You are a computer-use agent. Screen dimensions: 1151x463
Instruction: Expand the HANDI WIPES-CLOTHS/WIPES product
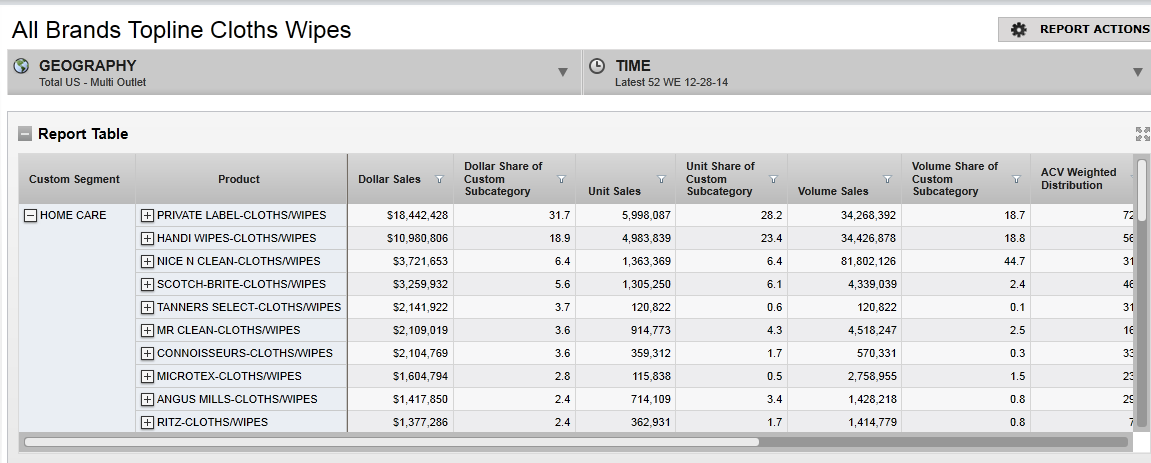coord(147,238)
